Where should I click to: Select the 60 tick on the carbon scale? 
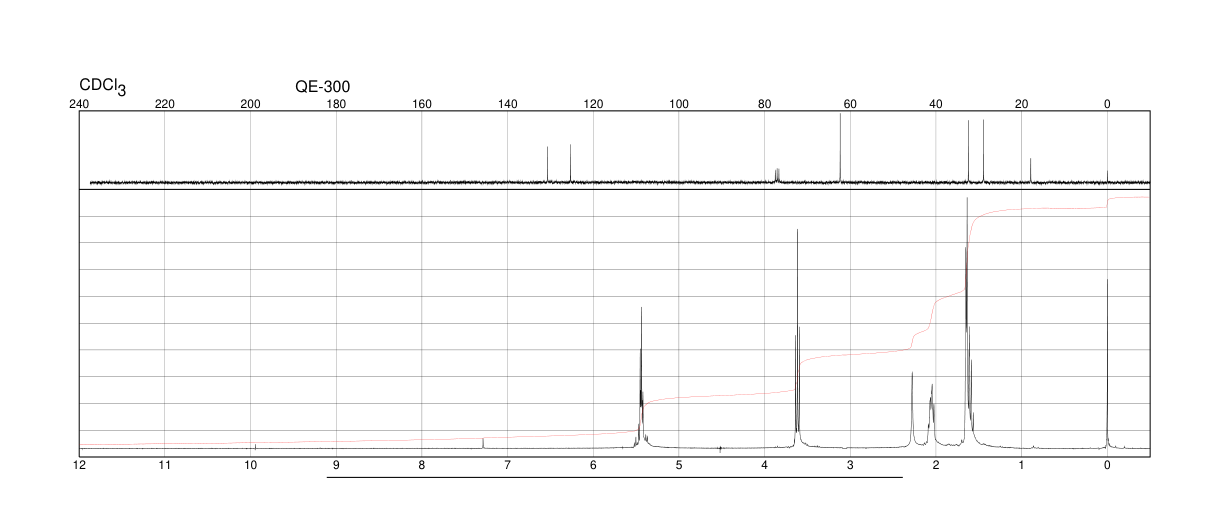[x=850, y=104]
